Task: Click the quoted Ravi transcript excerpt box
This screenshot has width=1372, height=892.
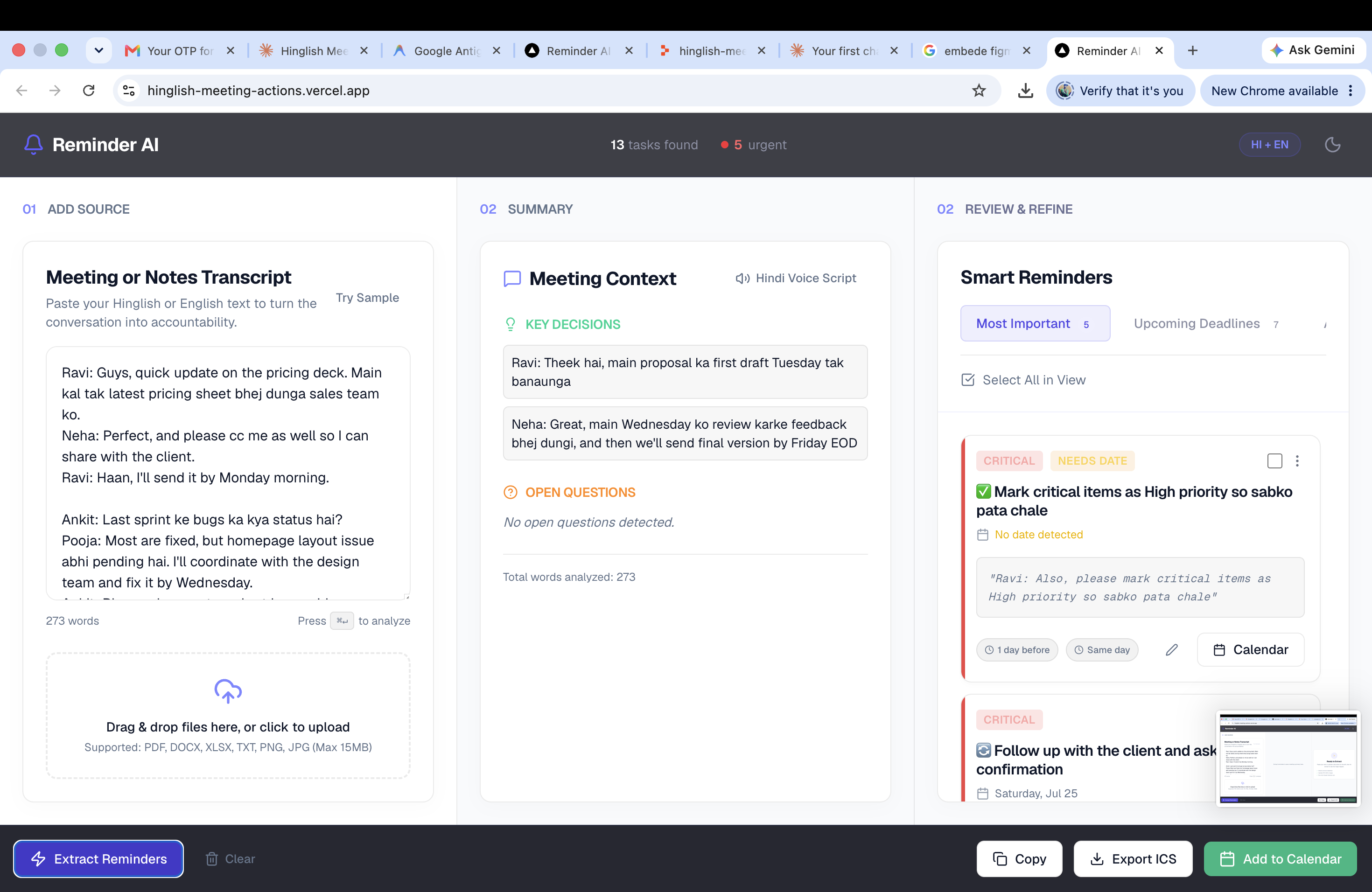Action: point(1140,587)
